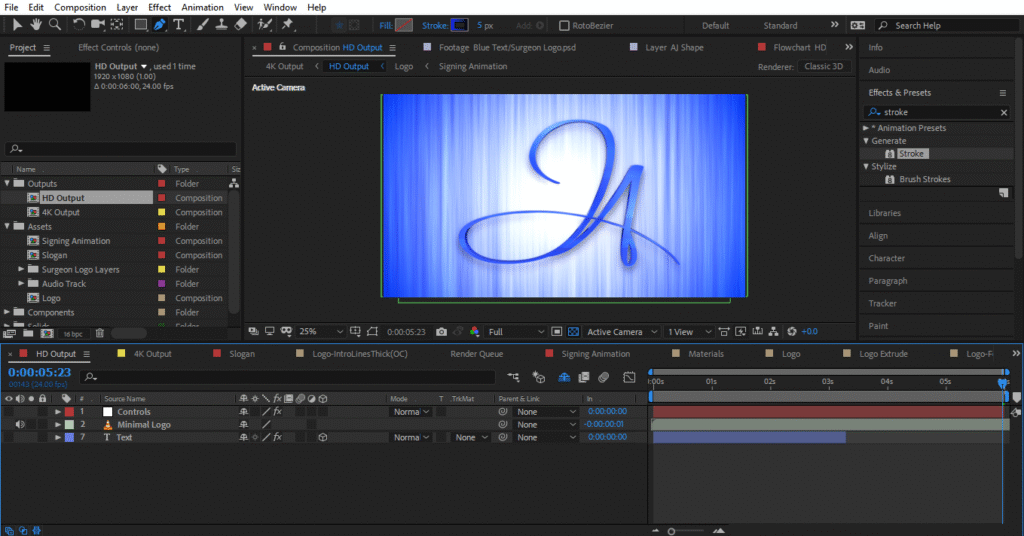1024x536 pixels.
Task: Click the Classic 3D renderer button
Action: click(825, 66)
